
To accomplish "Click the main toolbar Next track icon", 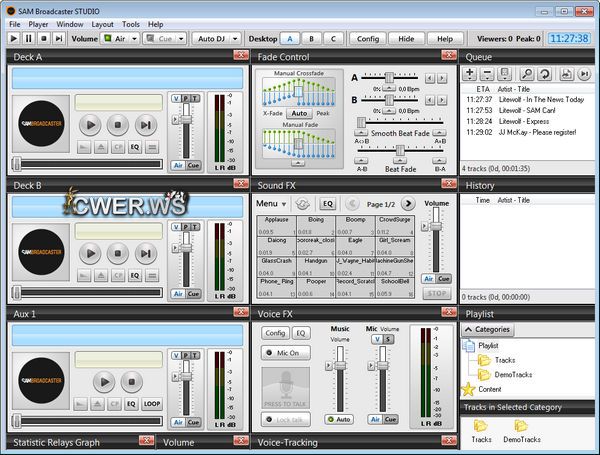I will coord(59,39).
